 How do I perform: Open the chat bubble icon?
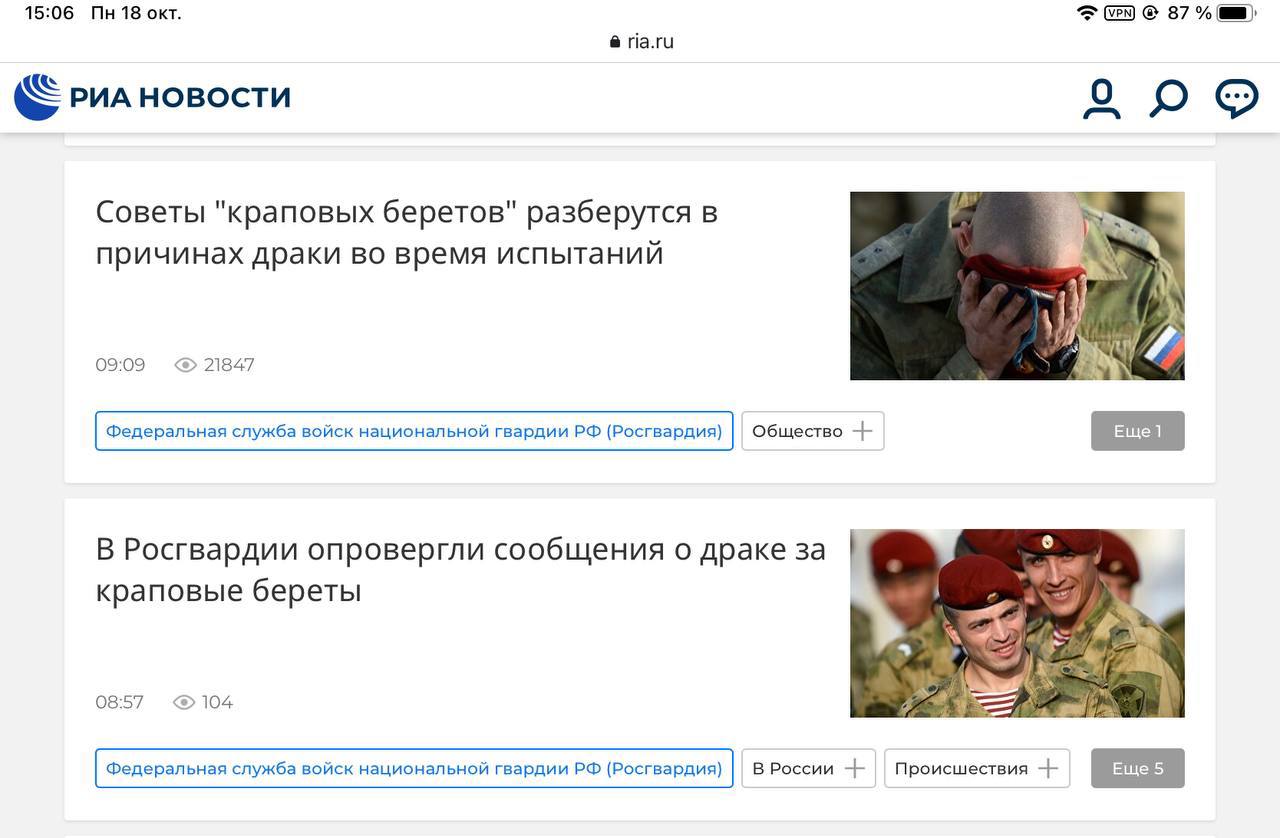[x=1236, y=98]
